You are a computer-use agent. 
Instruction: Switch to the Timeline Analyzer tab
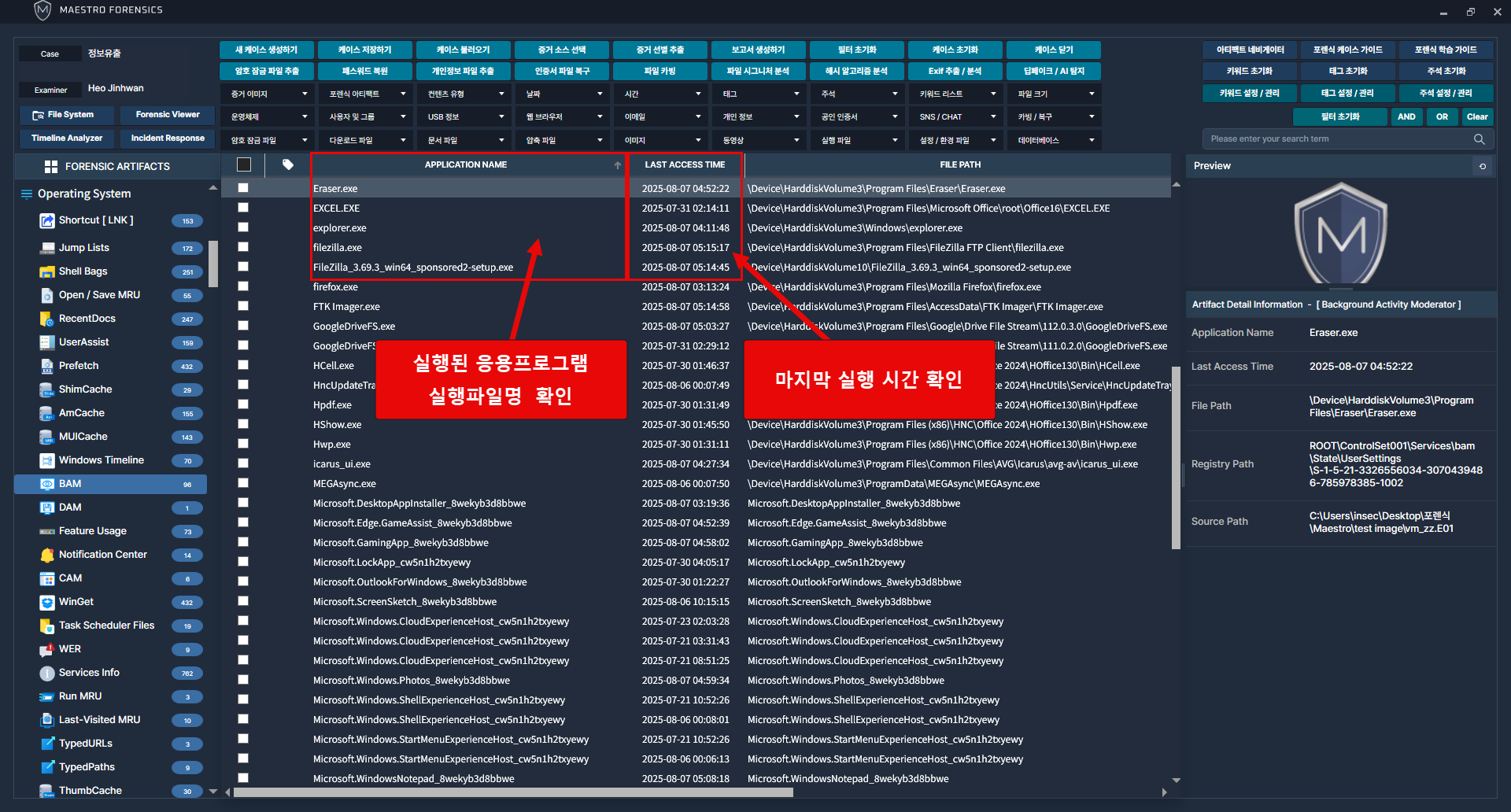coord(67,138)
